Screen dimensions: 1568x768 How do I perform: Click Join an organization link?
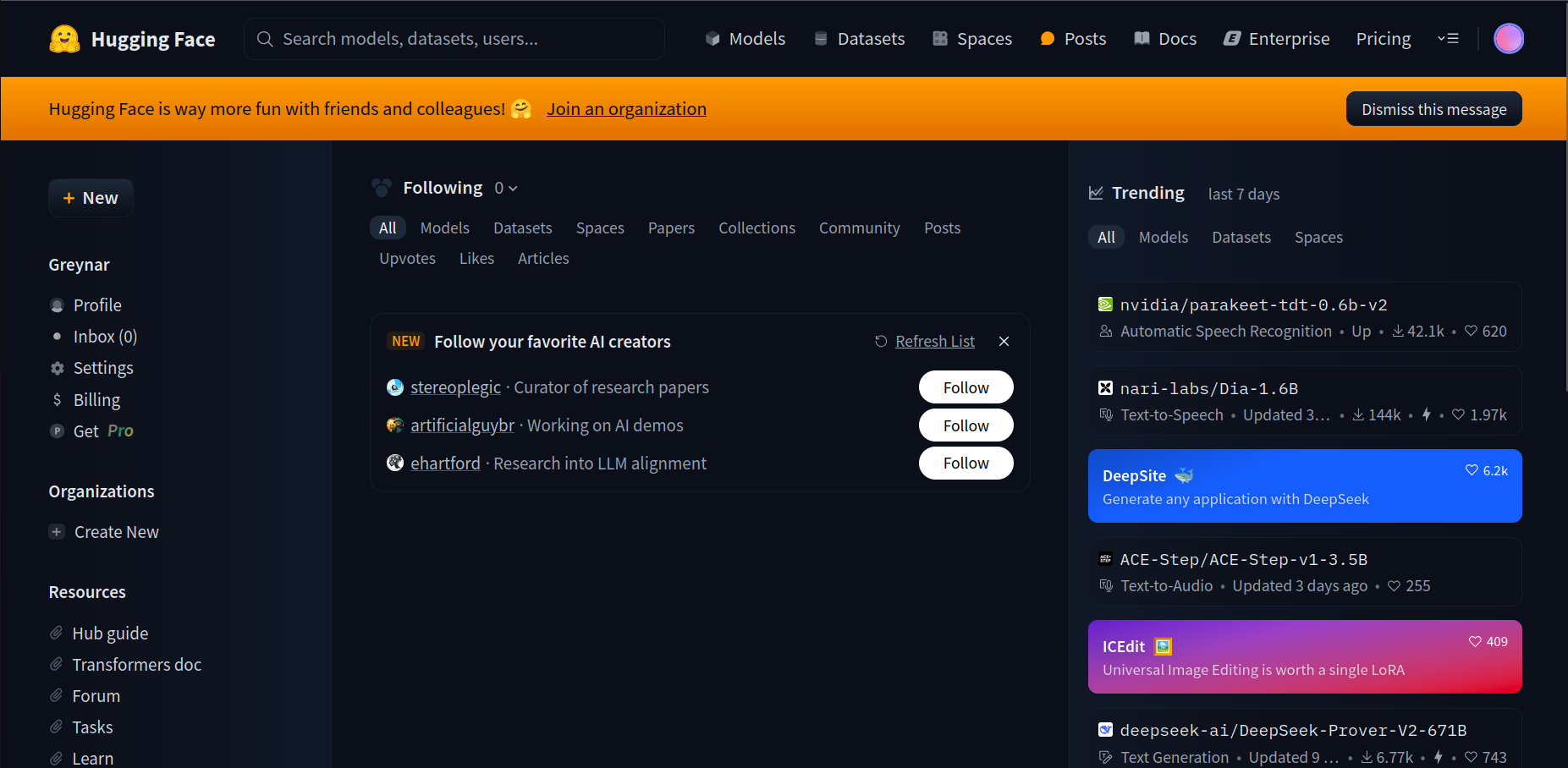(626, 109)
